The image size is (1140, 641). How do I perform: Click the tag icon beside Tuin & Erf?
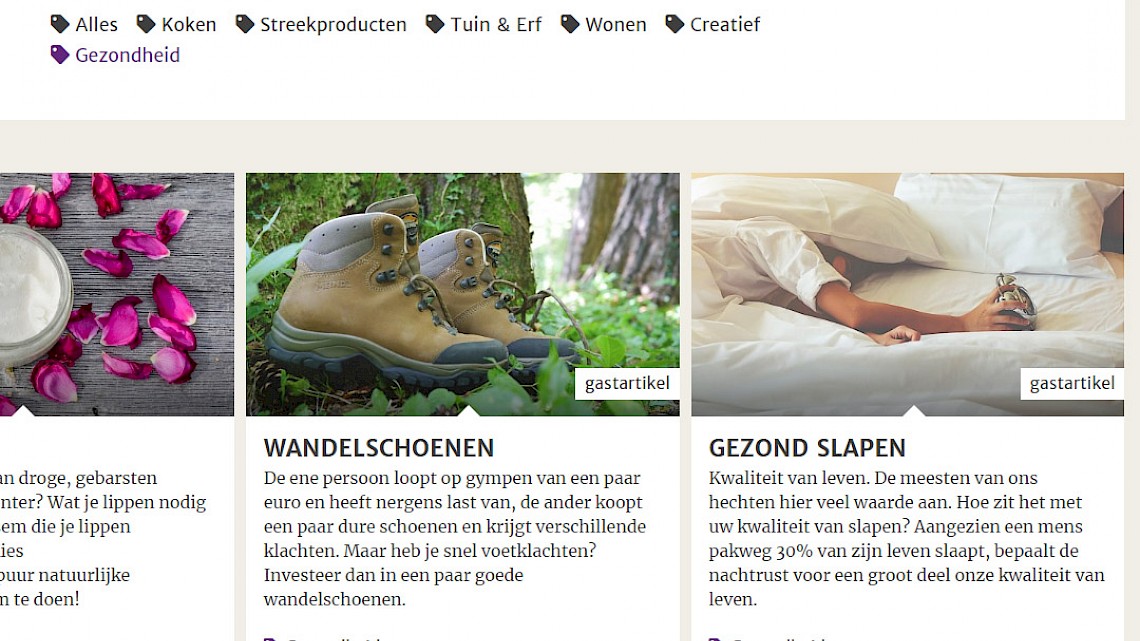435,24
